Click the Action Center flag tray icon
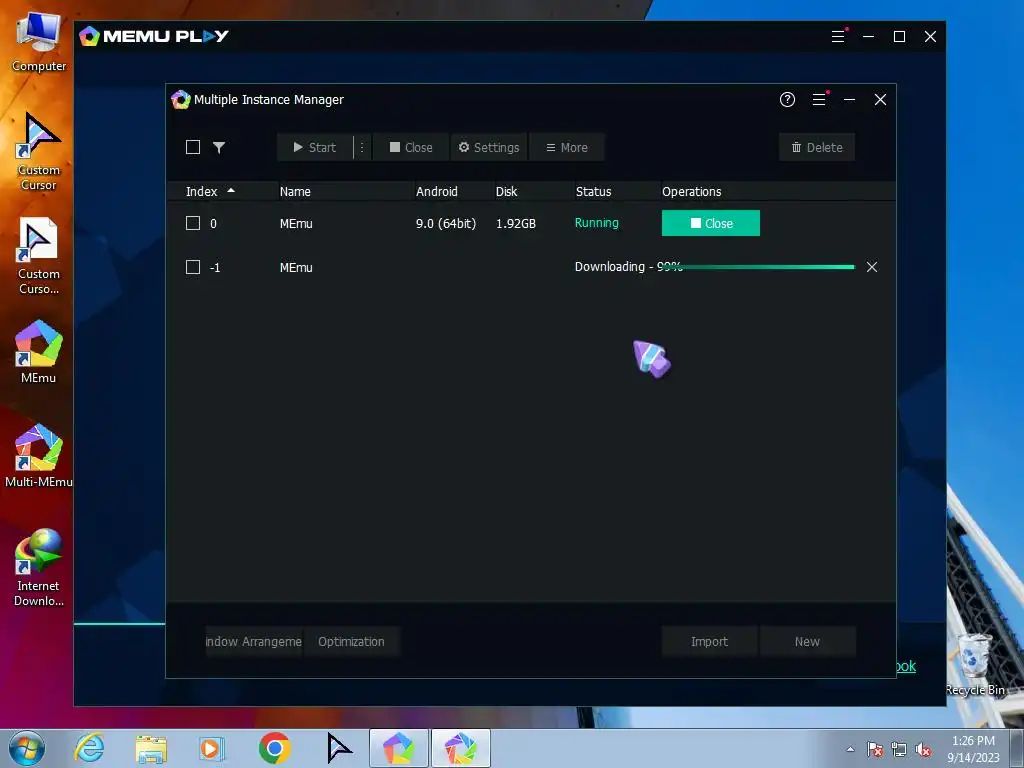This screenshot has width=1024, height=768. click(x=875, y=749)
